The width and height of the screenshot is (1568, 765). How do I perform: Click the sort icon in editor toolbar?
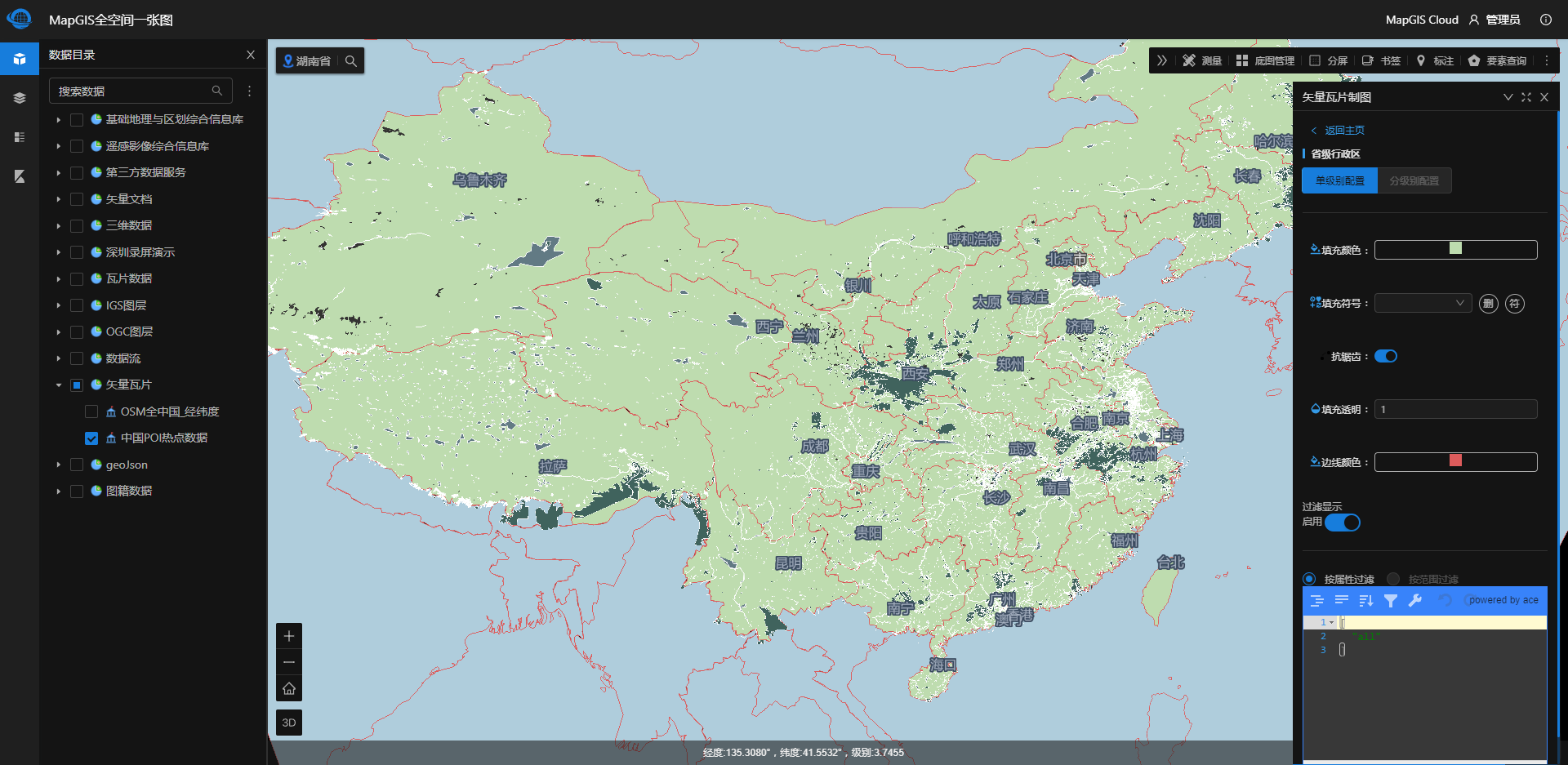point(1366,601)
